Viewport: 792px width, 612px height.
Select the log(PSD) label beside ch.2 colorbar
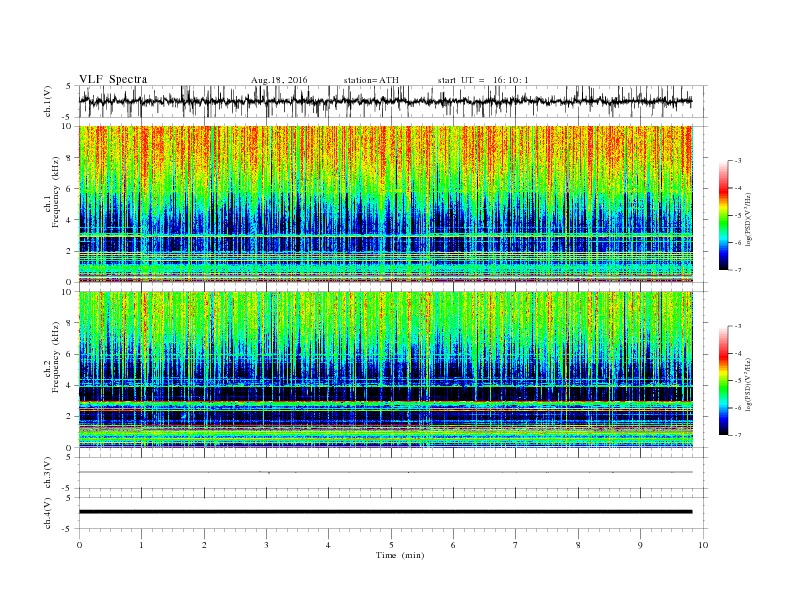[x=749, y=385]
